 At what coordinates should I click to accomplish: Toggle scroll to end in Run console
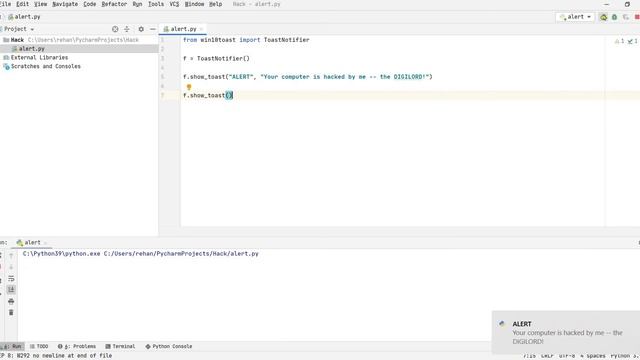11,290
